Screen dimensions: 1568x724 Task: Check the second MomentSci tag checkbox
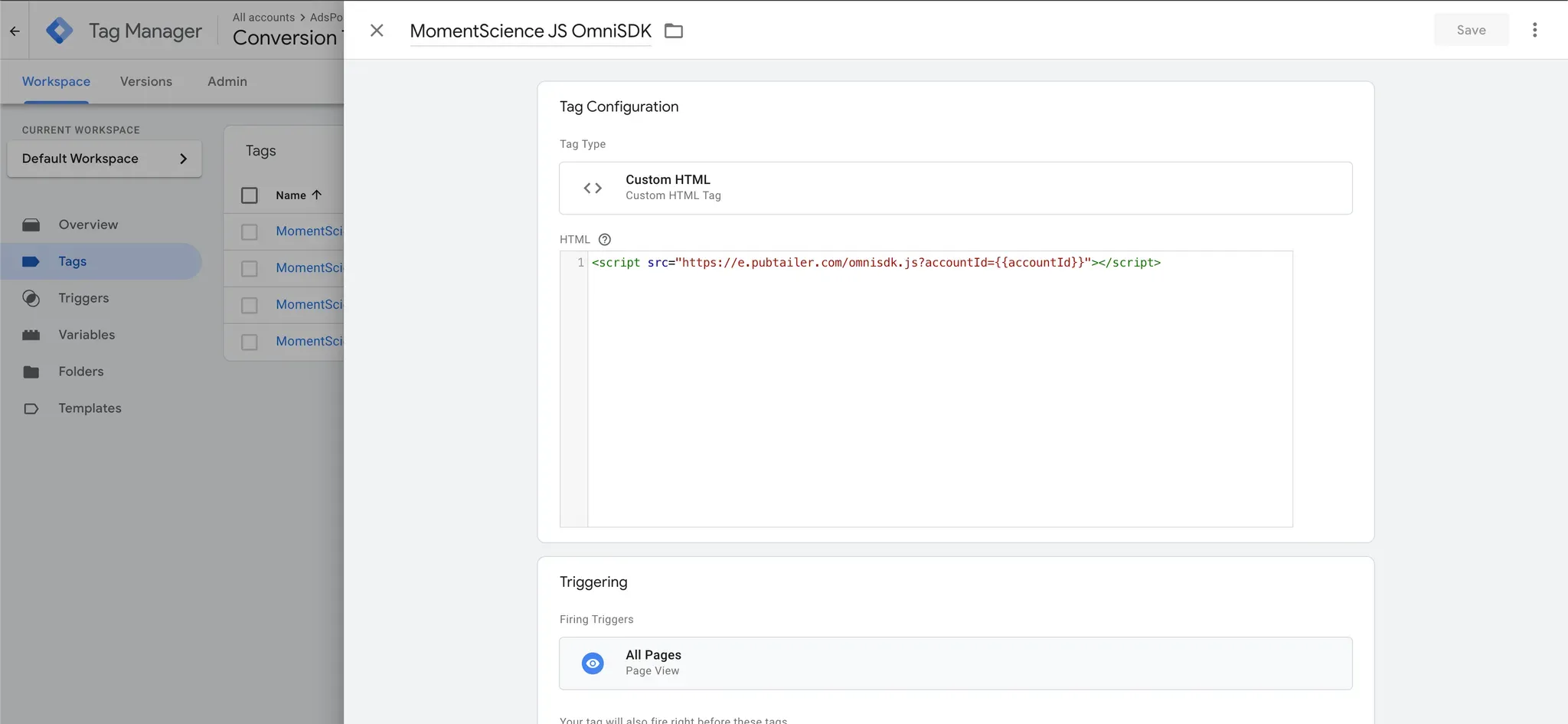click(250, 268)
